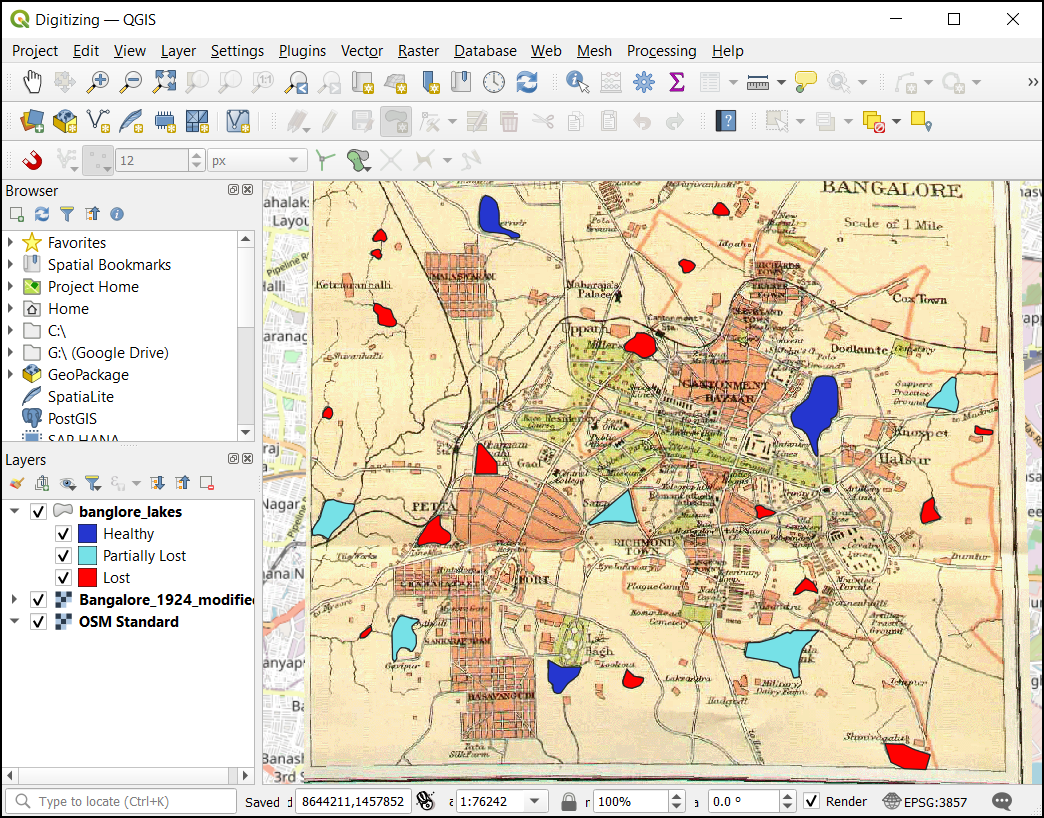Open the Project menu
Screen dimensions: 1044x818
tap(35, 51)
